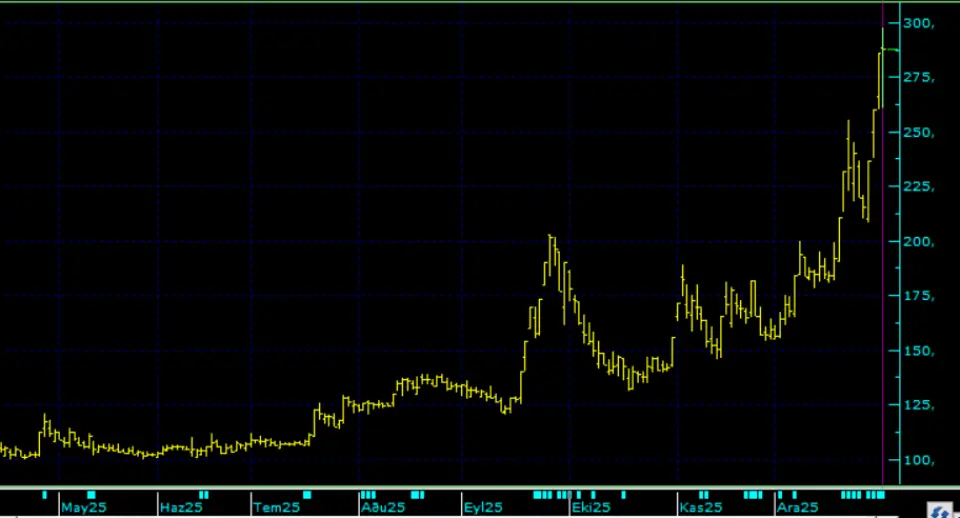Select the Ara25 label on time axis
This screenshot has height=518, width=960.
[x=798, y=508]
